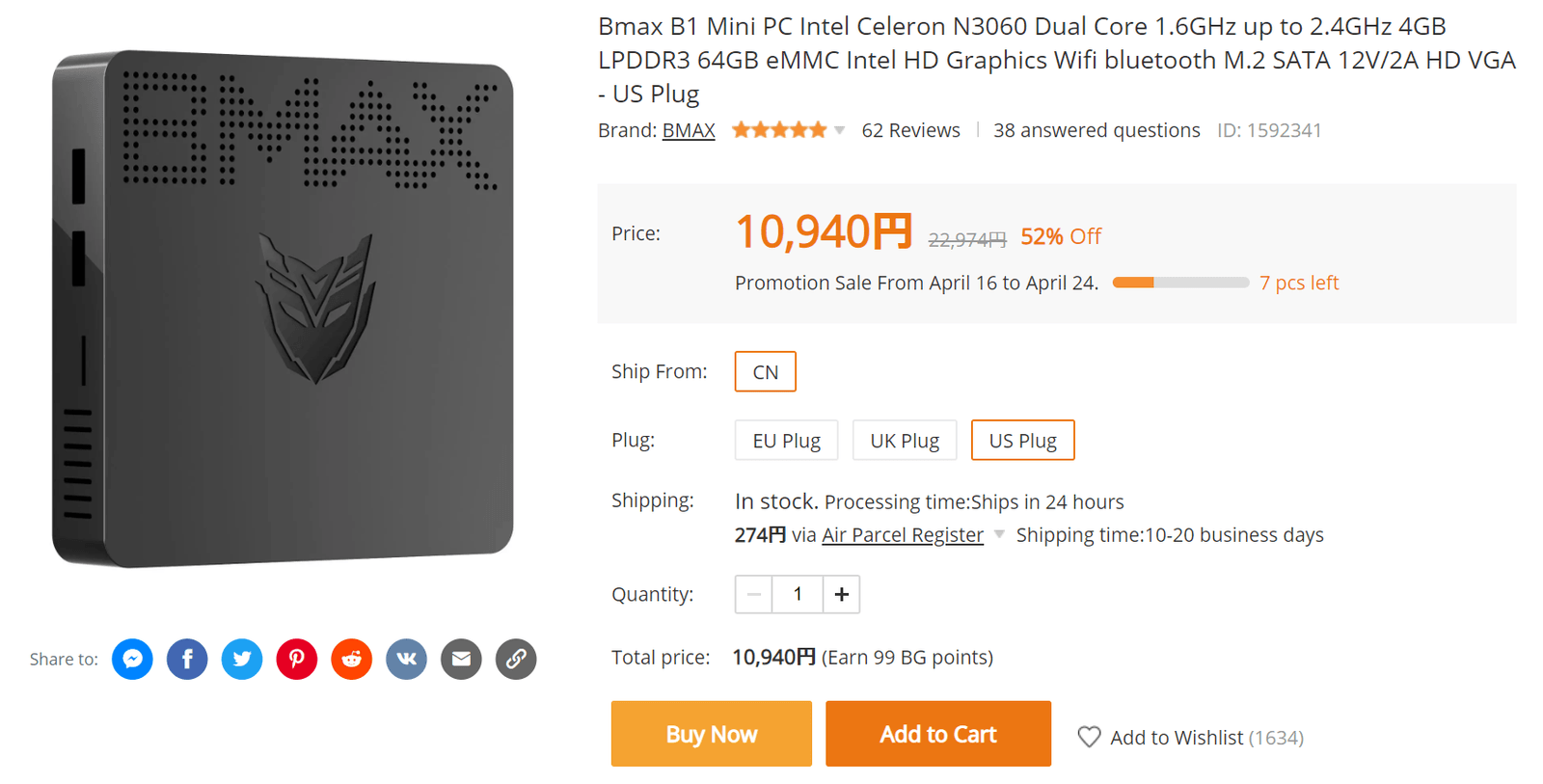
Task: Share product on Reddit
Action: click(x=352, y=660)
